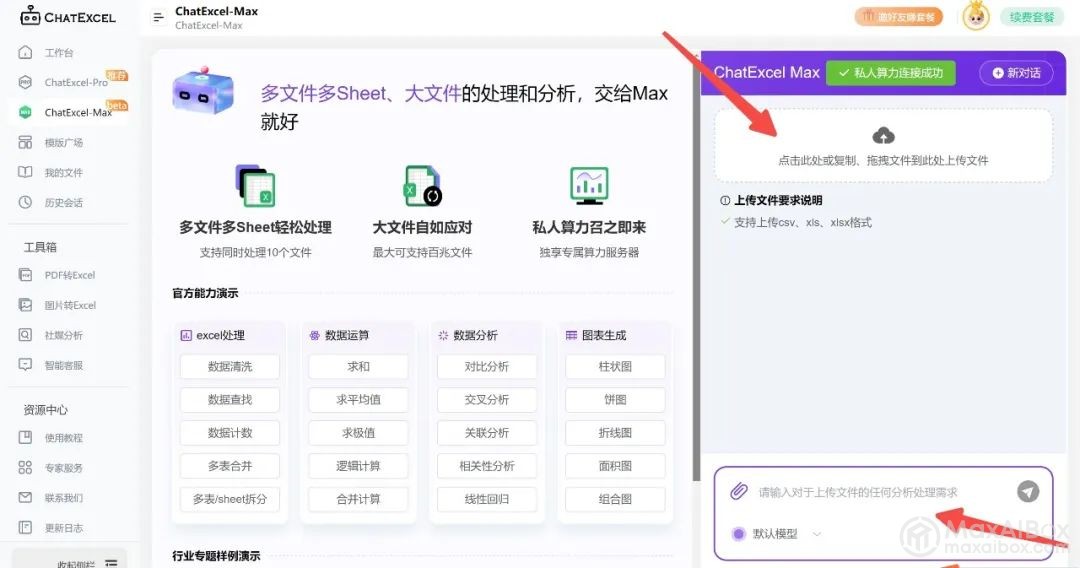This screenshot has width=1080, height=568.
Task: Click the 数据计数 demo button
Action: click(x=230, y=433)
